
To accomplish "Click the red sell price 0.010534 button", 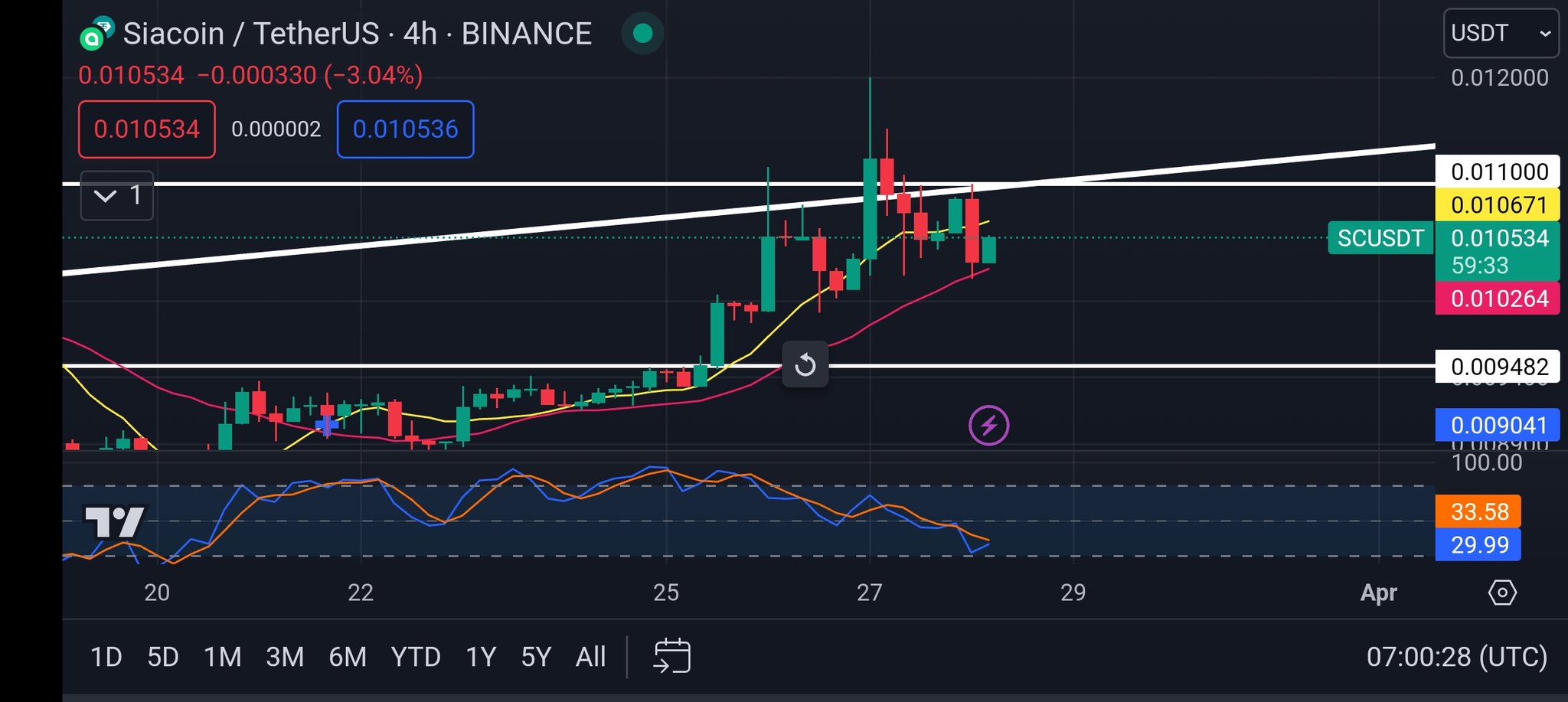I will click(147, 129).
